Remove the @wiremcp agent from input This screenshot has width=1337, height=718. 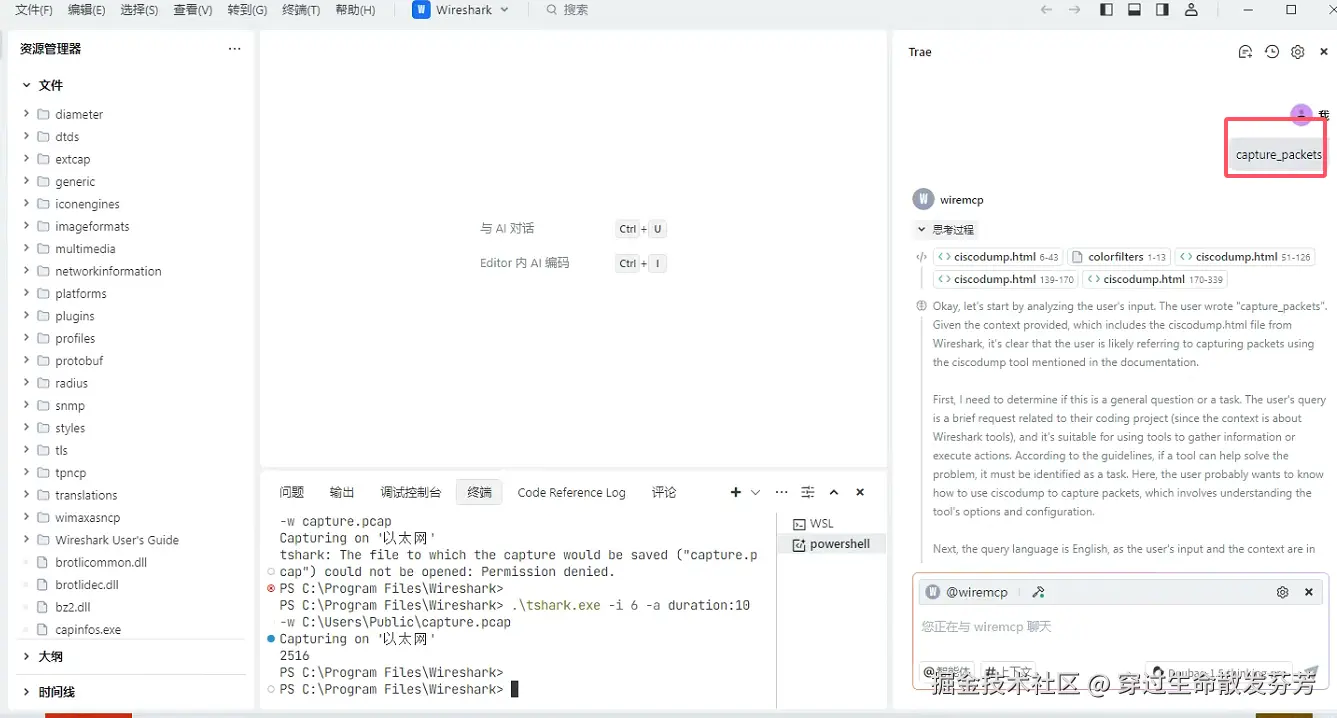[1309, 592]
